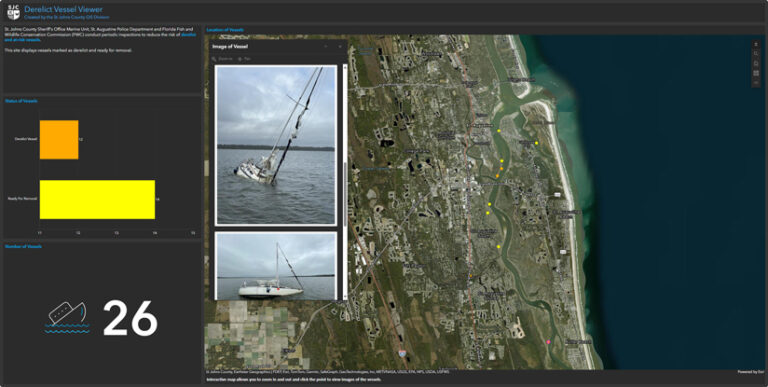Collapse the Image of Vessel popup

click(326, 47)
